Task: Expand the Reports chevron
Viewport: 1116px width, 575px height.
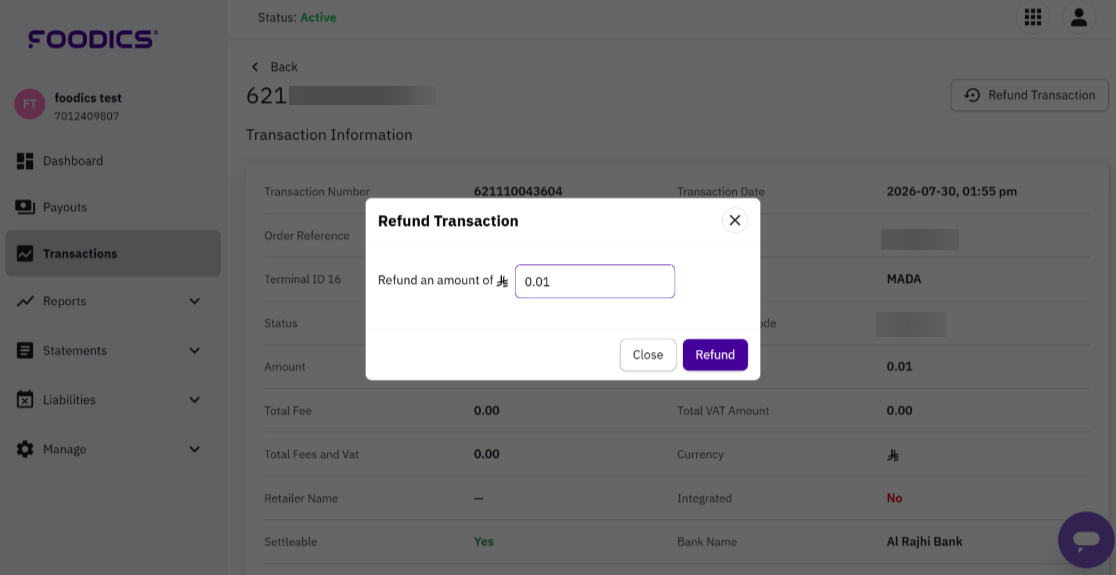Action: pos(194,301)
